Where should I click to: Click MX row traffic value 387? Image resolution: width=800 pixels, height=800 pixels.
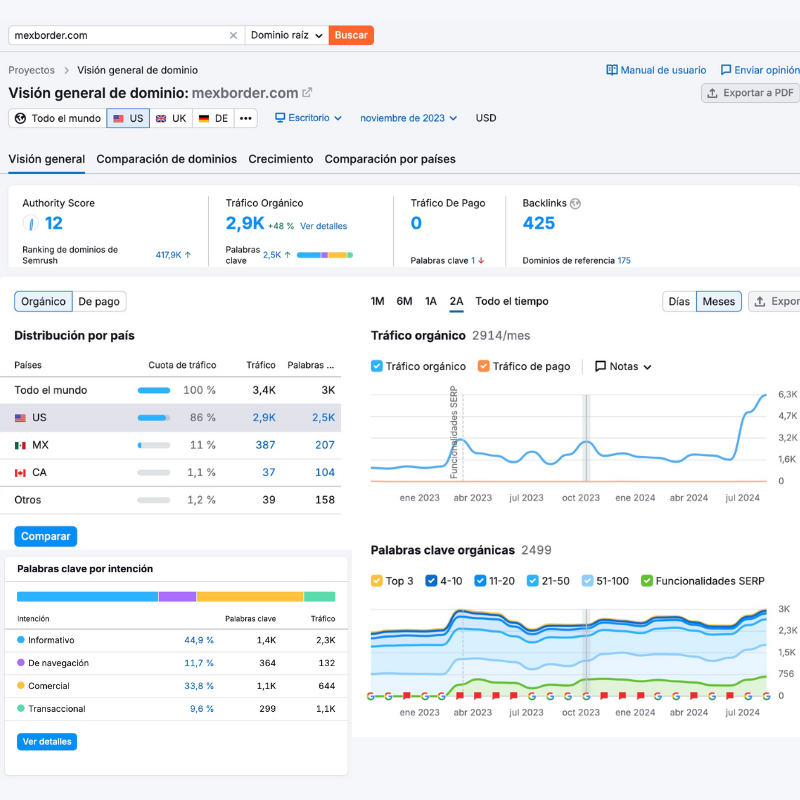[x=265, y=445]
